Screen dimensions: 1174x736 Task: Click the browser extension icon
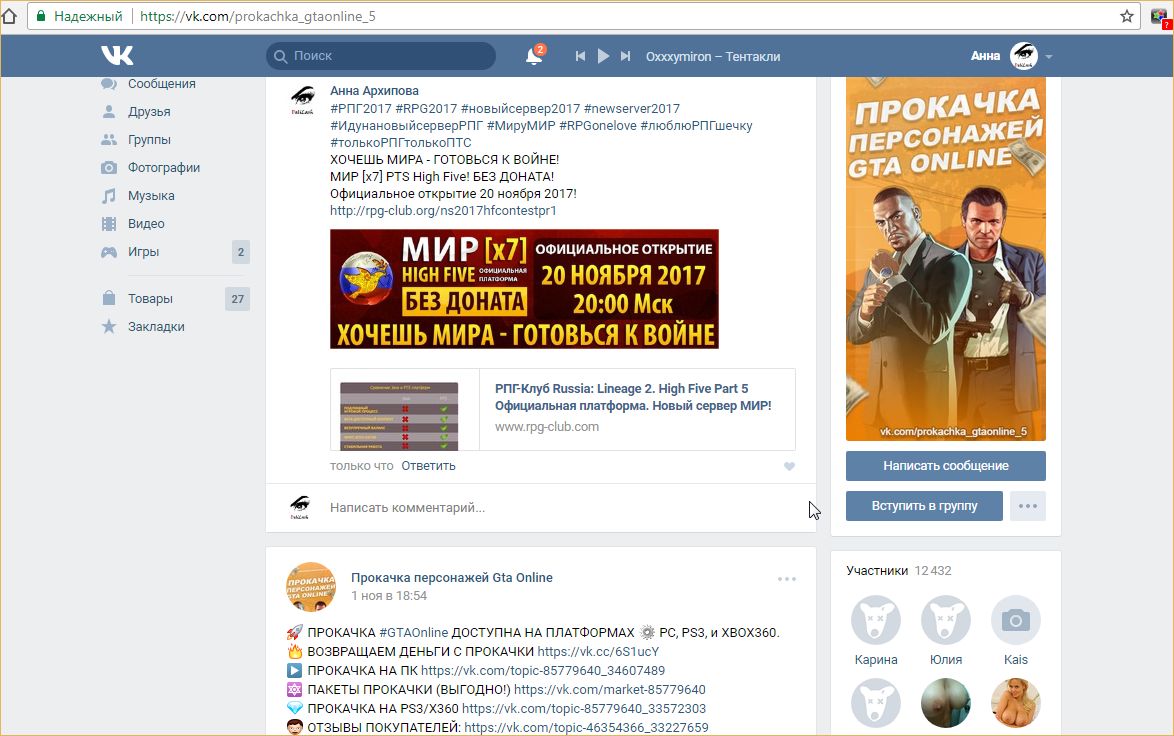[1160, 16]
